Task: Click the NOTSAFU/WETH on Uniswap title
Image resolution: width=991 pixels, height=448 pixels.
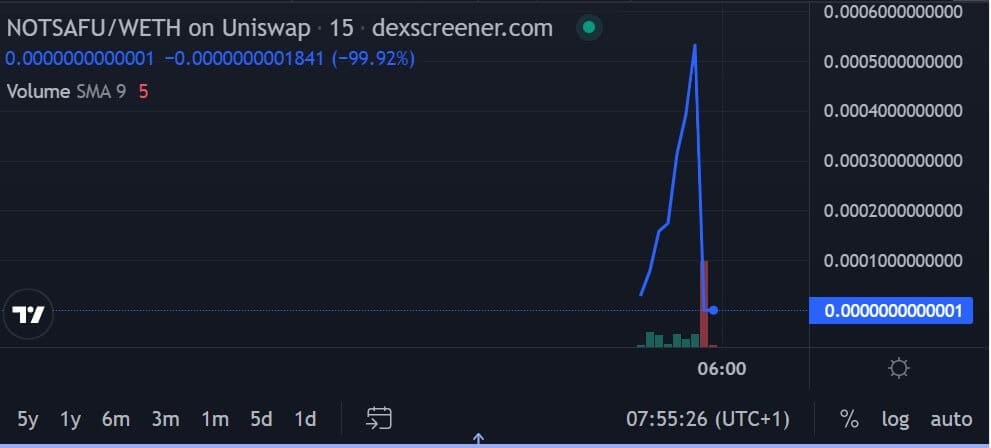Action: point(159,28)
